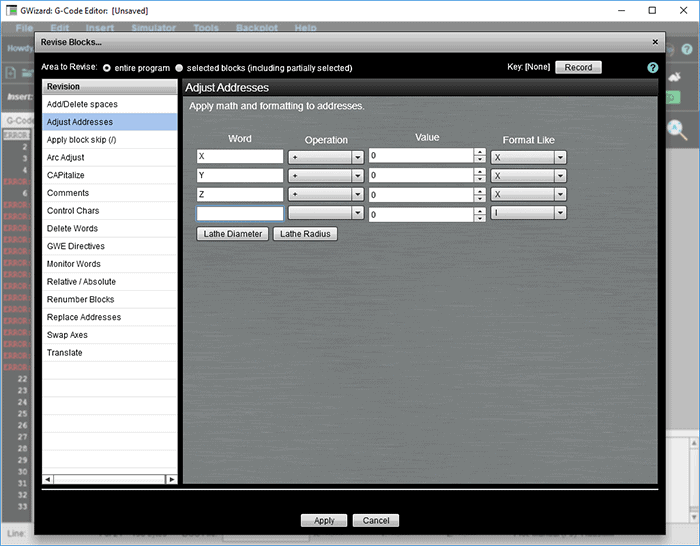The width and height of the screenshot is (700, 546).
Task: Open the Backplot menu
Action: point(257,28)
